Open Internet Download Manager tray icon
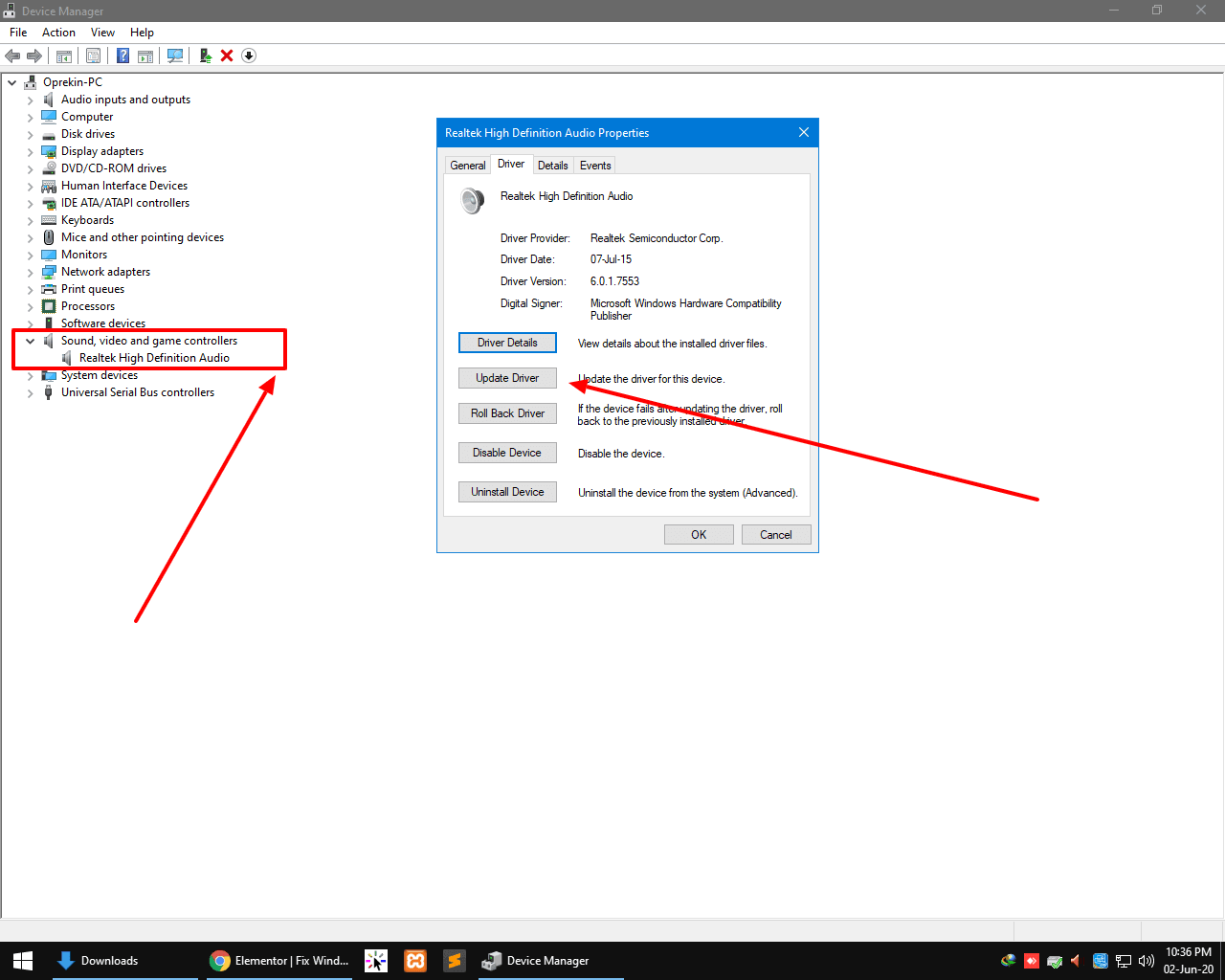 coord(1009,961)
